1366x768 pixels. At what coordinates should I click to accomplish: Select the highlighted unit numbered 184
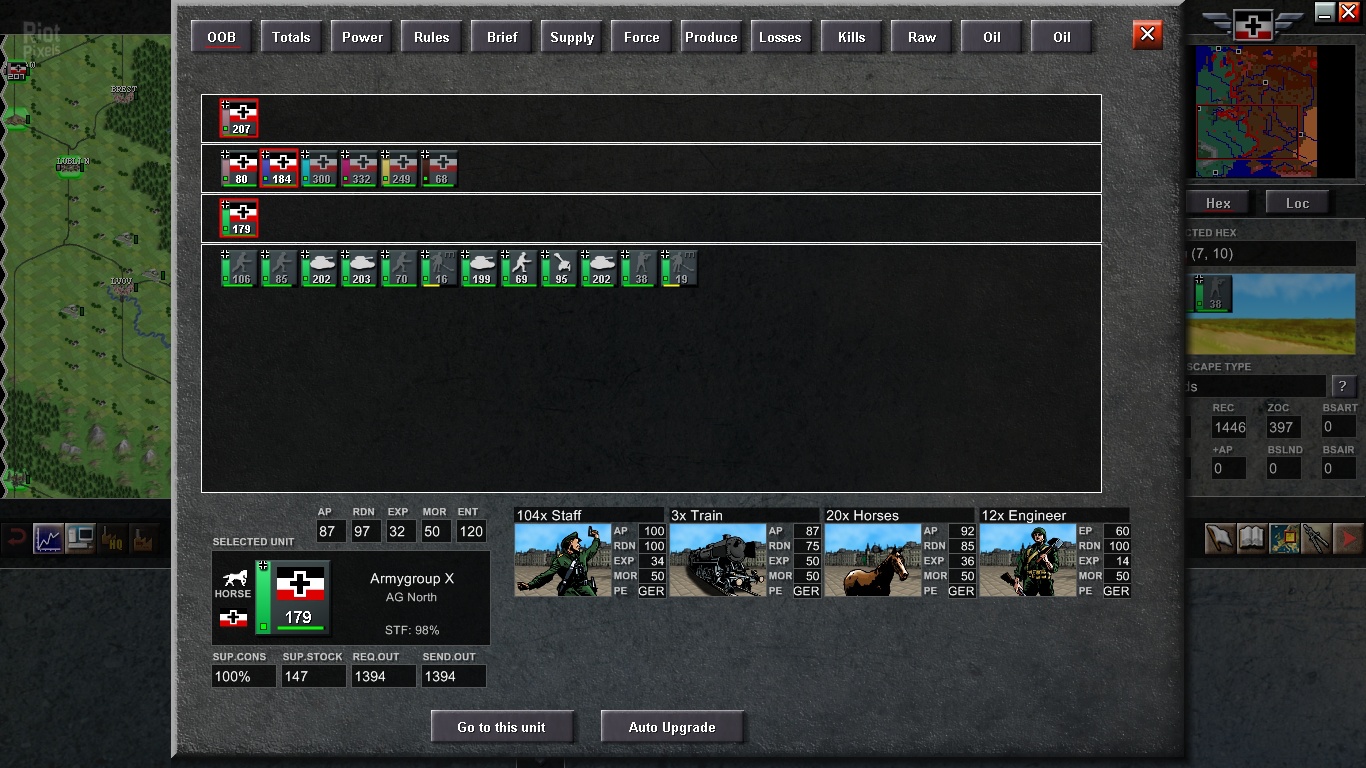point(280,168)
